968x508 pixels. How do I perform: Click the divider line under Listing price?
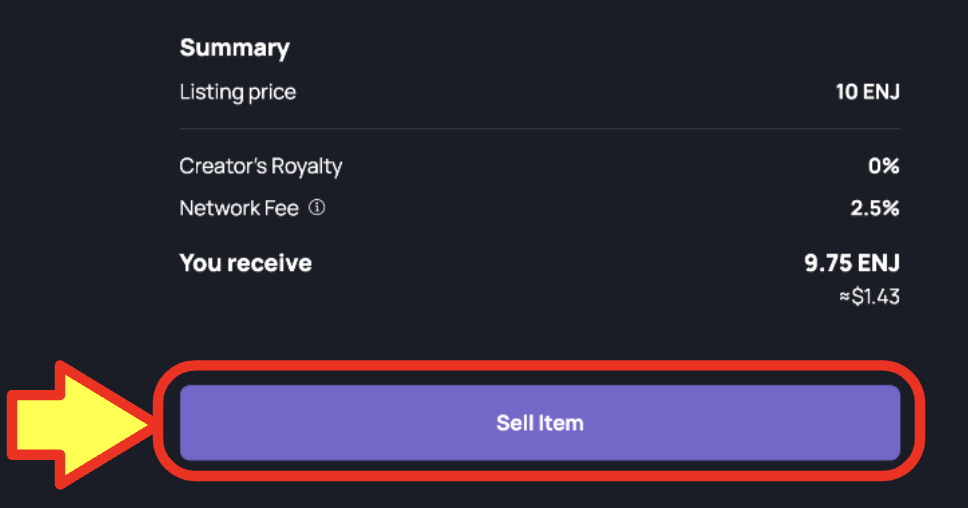pos(540,128)
